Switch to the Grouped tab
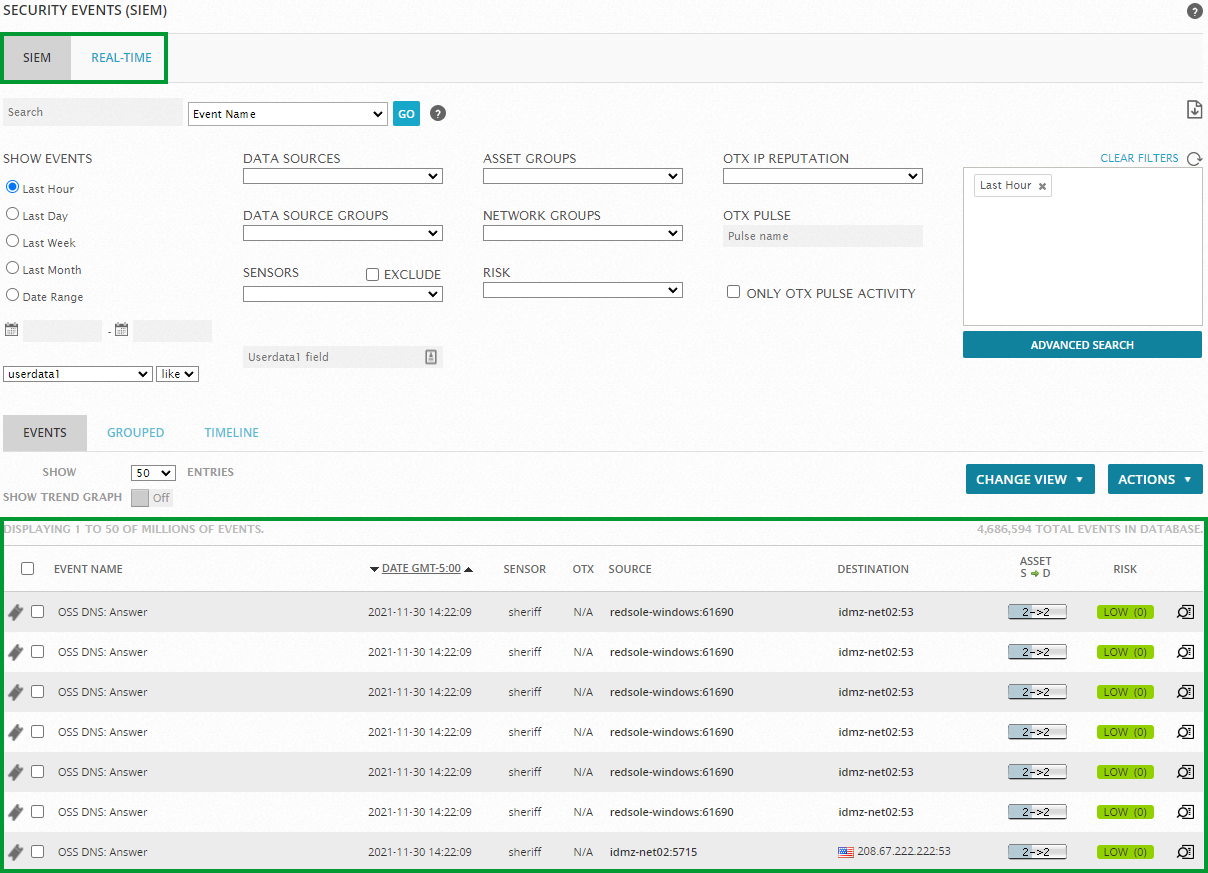 136,433
